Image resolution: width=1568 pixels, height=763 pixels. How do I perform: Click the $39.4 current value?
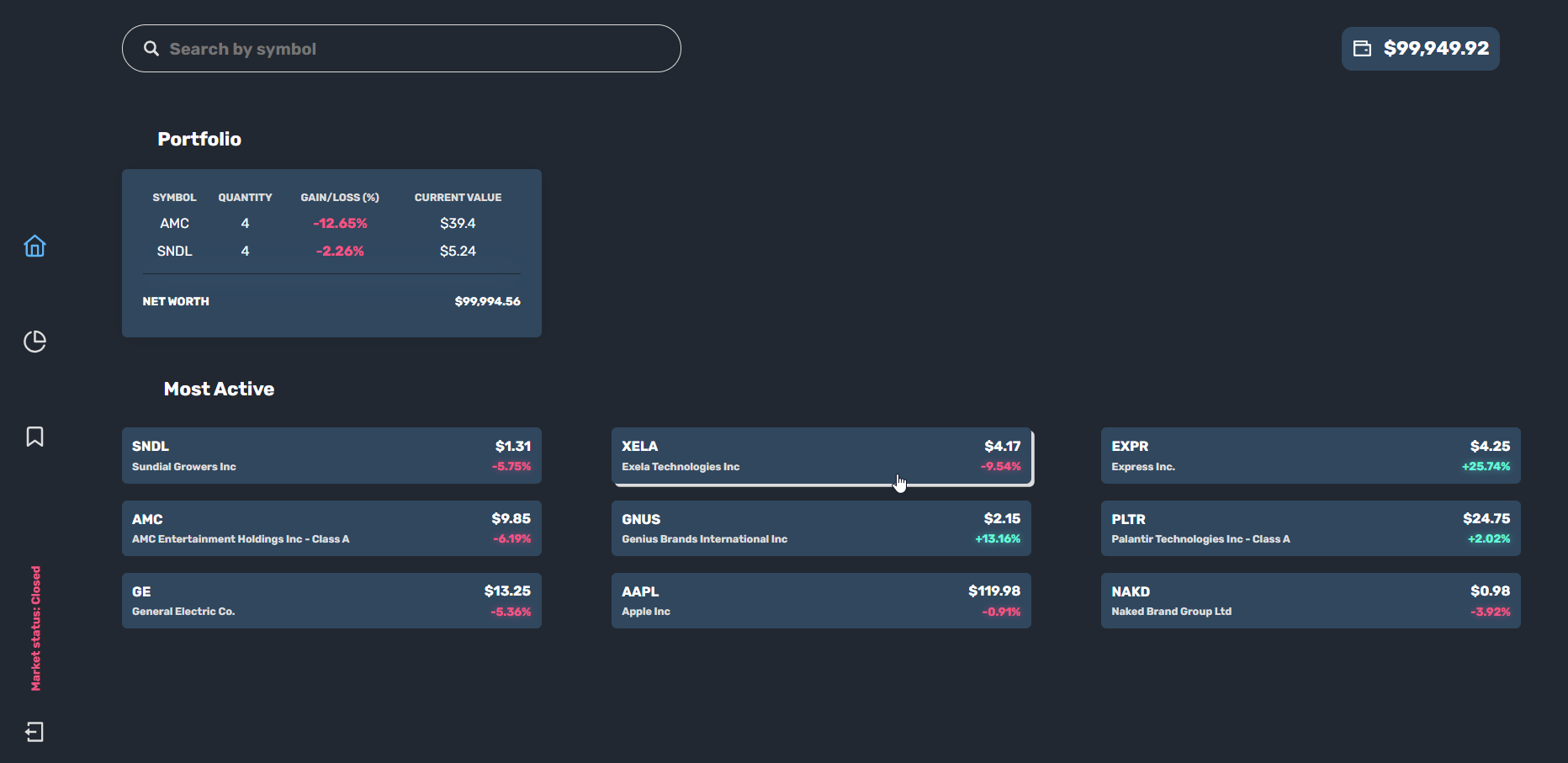pos(458,223)
